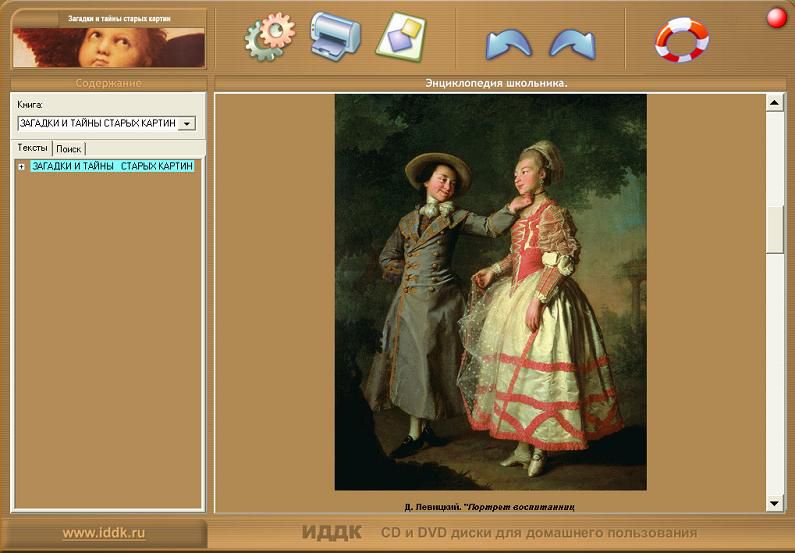Click the colored shapes icon
795x553 pixels.
[x=400, y=36]
